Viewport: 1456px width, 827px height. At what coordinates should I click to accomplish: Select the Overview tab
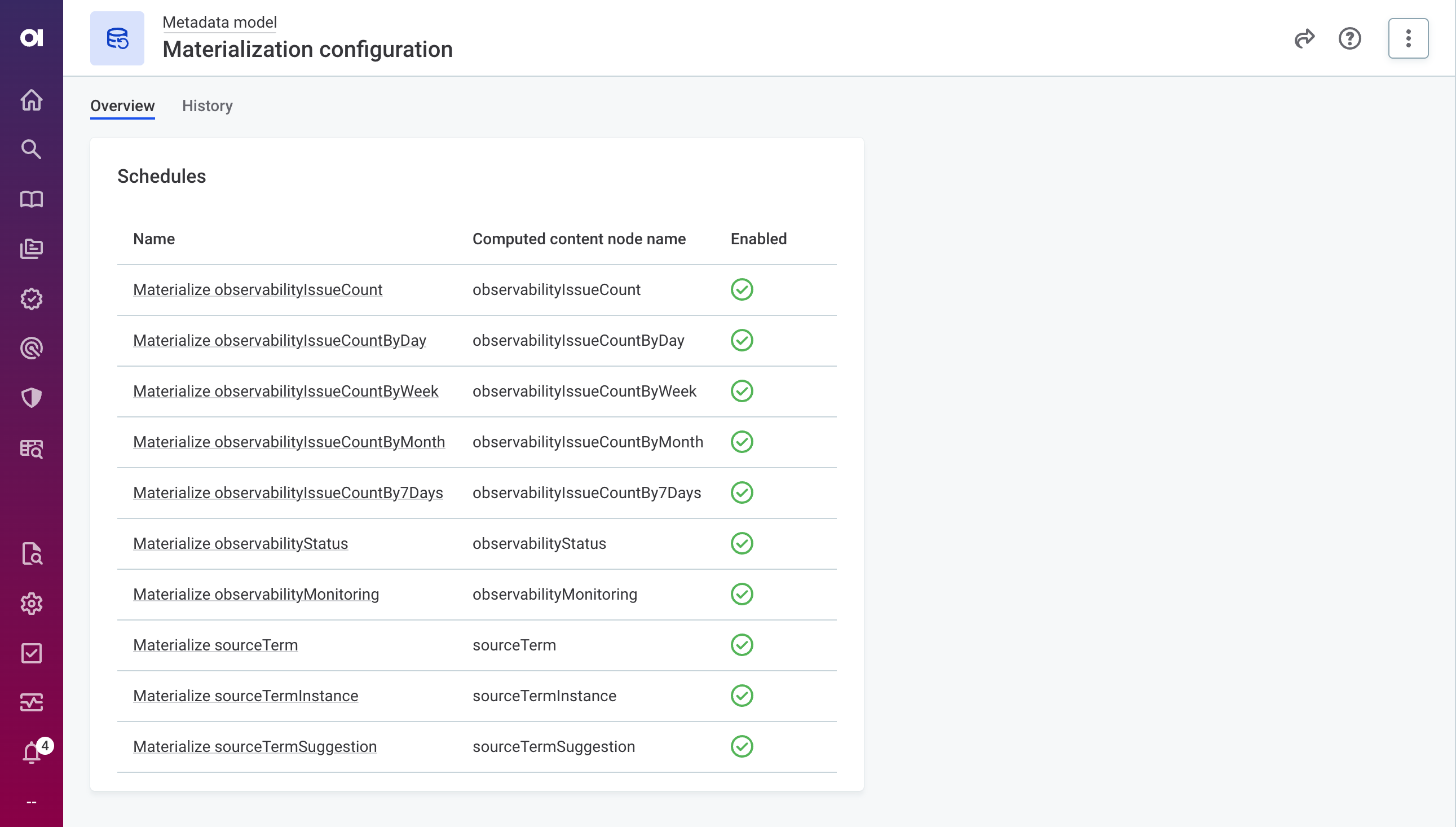pos(122,106)
